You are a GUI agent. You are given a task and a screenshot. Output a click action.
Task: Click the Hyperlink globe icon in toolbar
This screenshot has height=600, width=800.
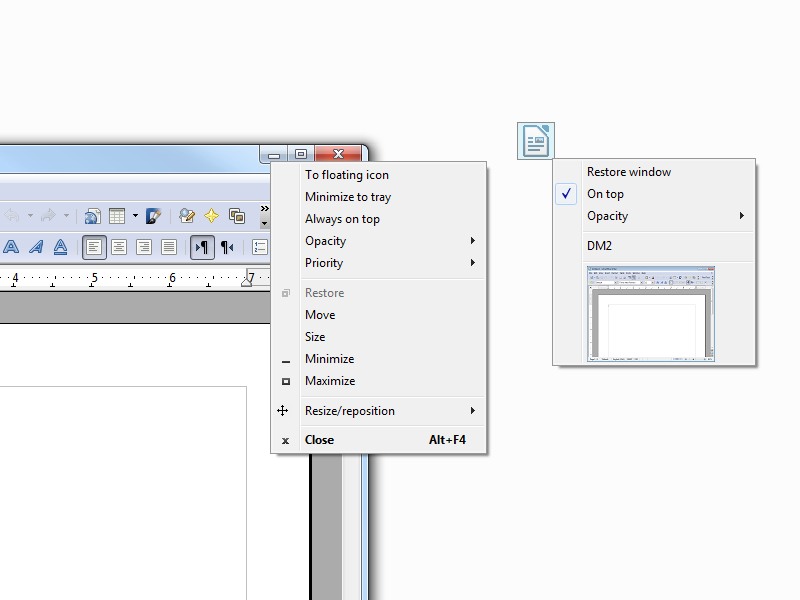tap(92, 216)
